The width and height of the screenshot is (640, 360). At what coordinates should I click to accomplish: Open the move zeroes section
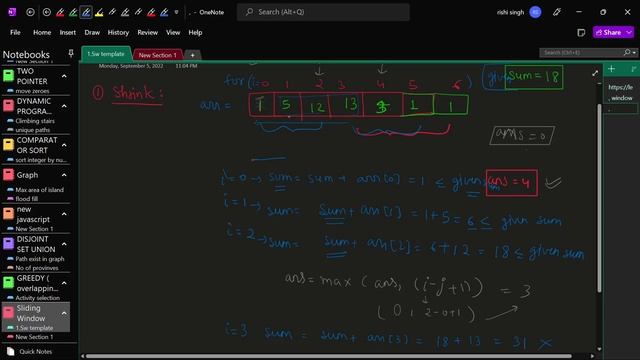click(x=32, y=91)
